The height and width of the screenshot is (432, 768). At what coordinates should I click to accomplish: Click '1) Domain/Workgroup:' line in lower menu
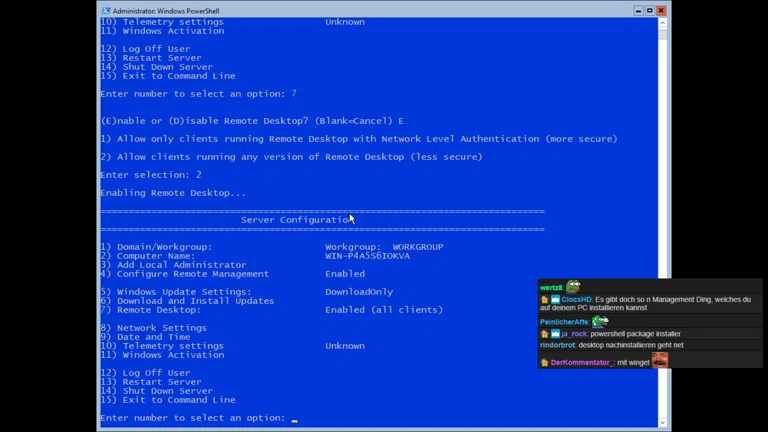pyautogui.click(x=156, y=247)
